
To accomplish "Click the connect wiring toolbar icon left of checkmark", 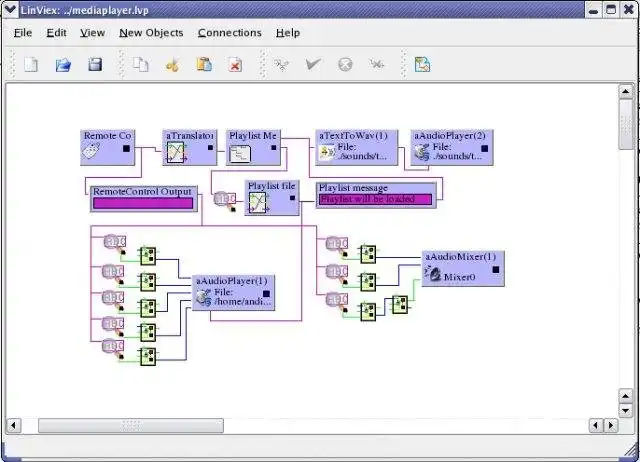I will coord(281,64).
